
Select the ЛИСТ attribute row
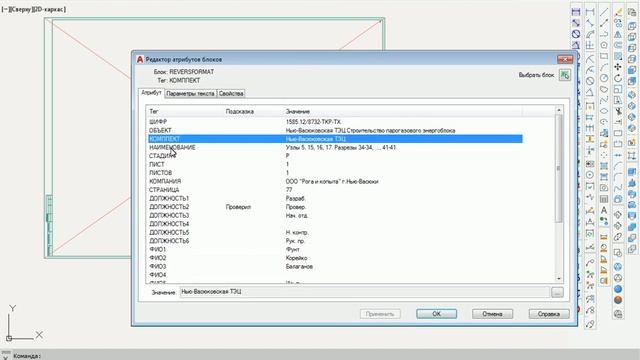coord(335,164)
